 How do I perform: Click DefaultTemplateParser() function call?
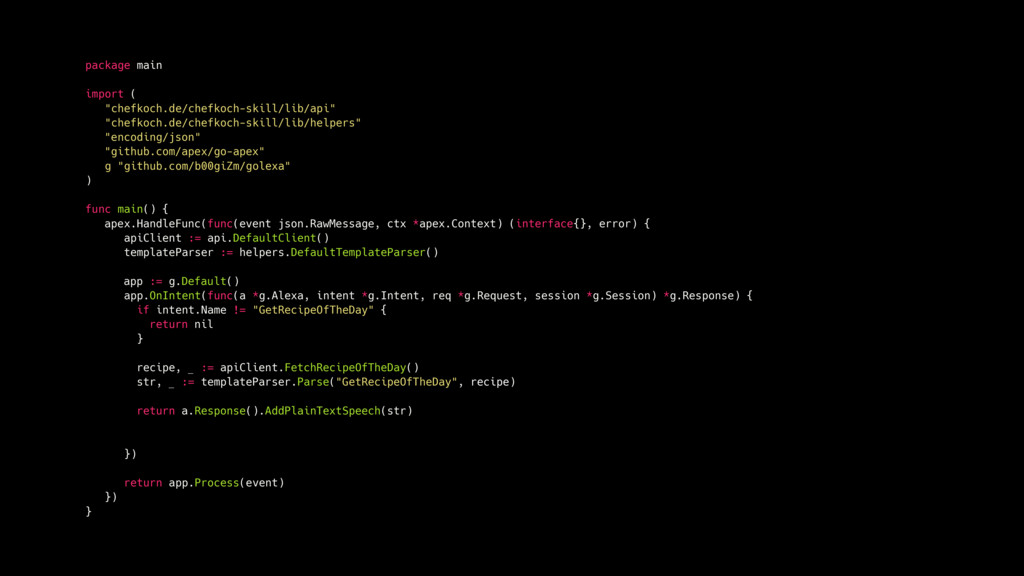[x=364, y=252]
